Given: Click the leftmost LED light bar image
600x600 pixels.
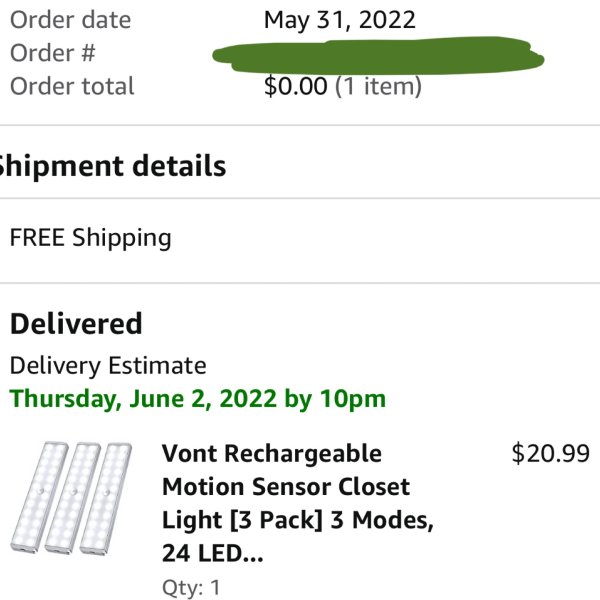Looking at the screenshot, I should pos(39,497).
